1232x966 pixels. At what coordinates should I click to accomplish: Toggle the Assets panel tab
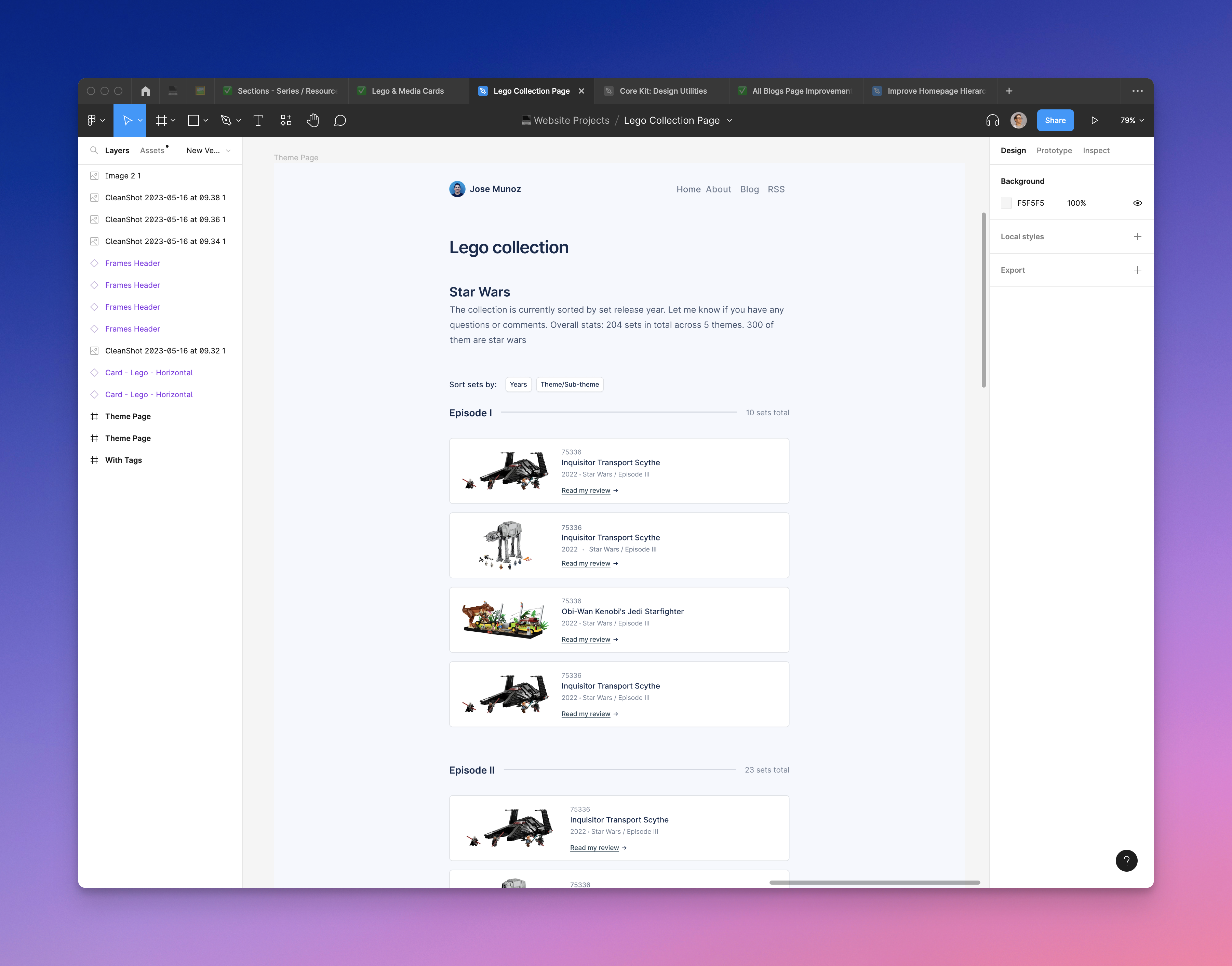point(152,151)
